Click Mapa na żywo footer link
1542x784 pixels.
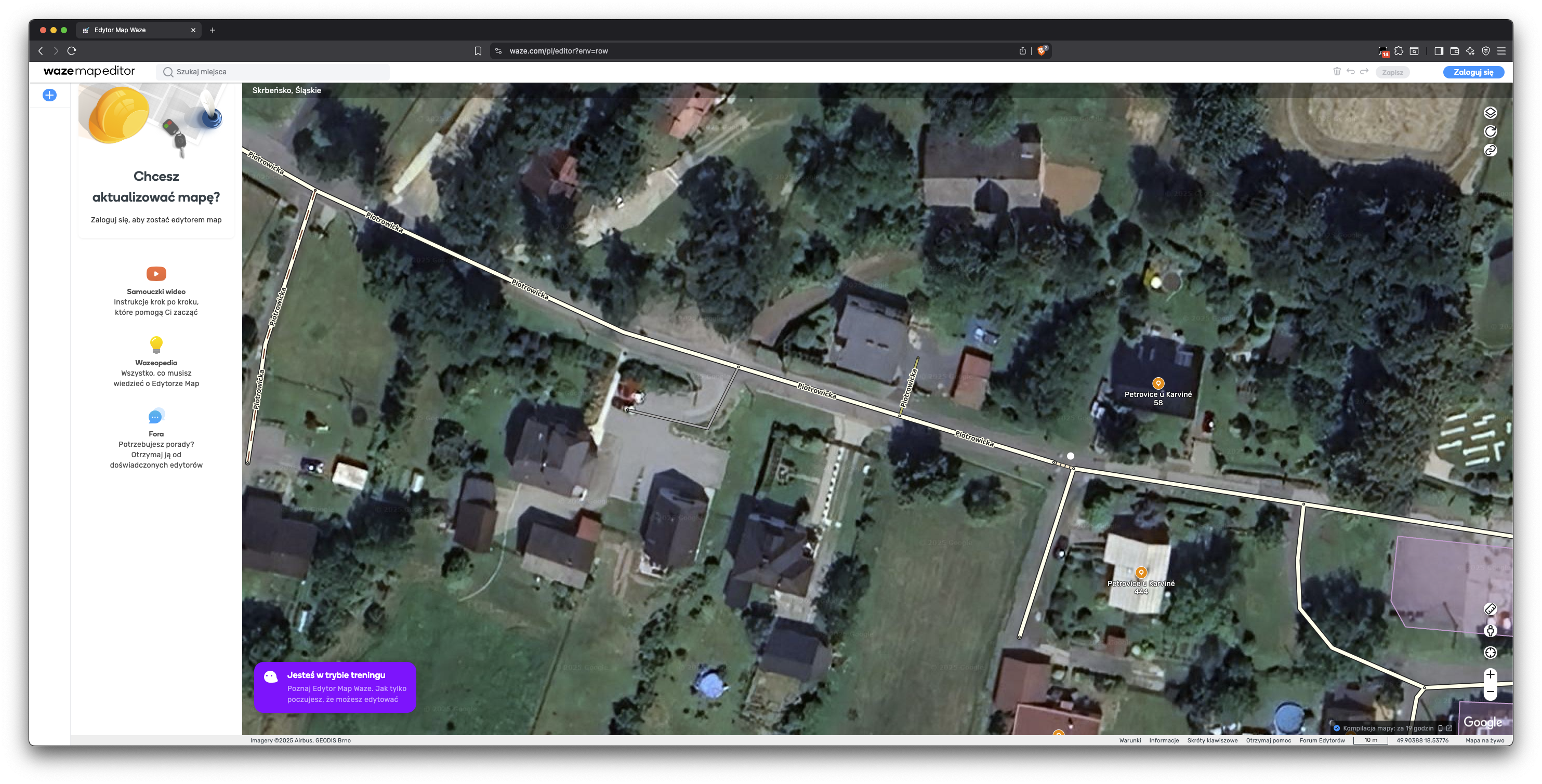1484,740
